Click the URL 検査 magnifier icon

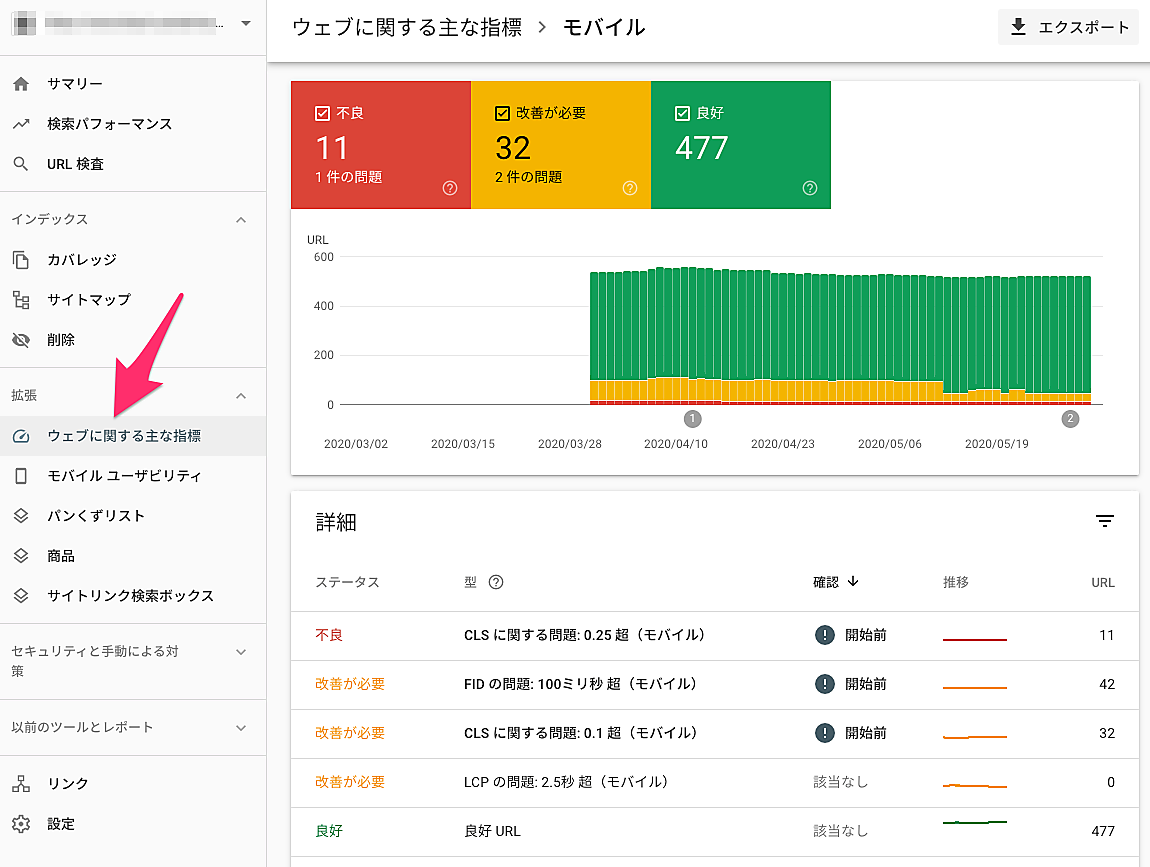(21, 164)
